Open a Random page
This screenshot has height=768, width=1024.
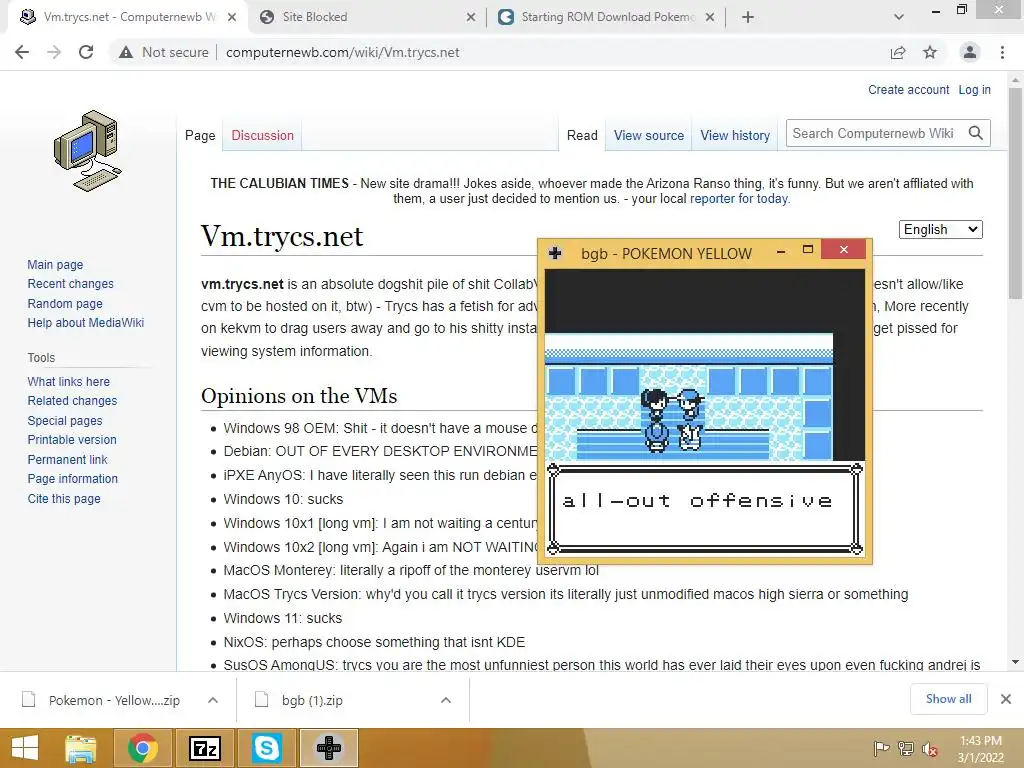tap(65, 303)
